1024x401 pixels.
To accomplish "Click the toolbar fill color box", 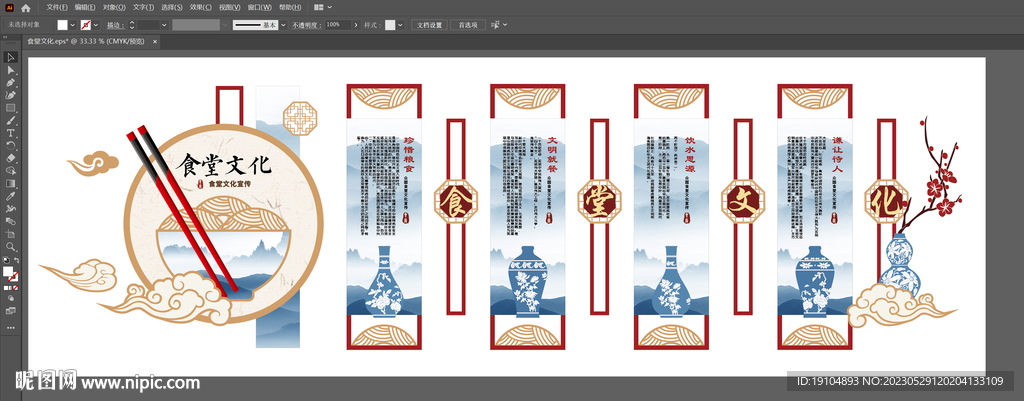I will pos(8,271).
